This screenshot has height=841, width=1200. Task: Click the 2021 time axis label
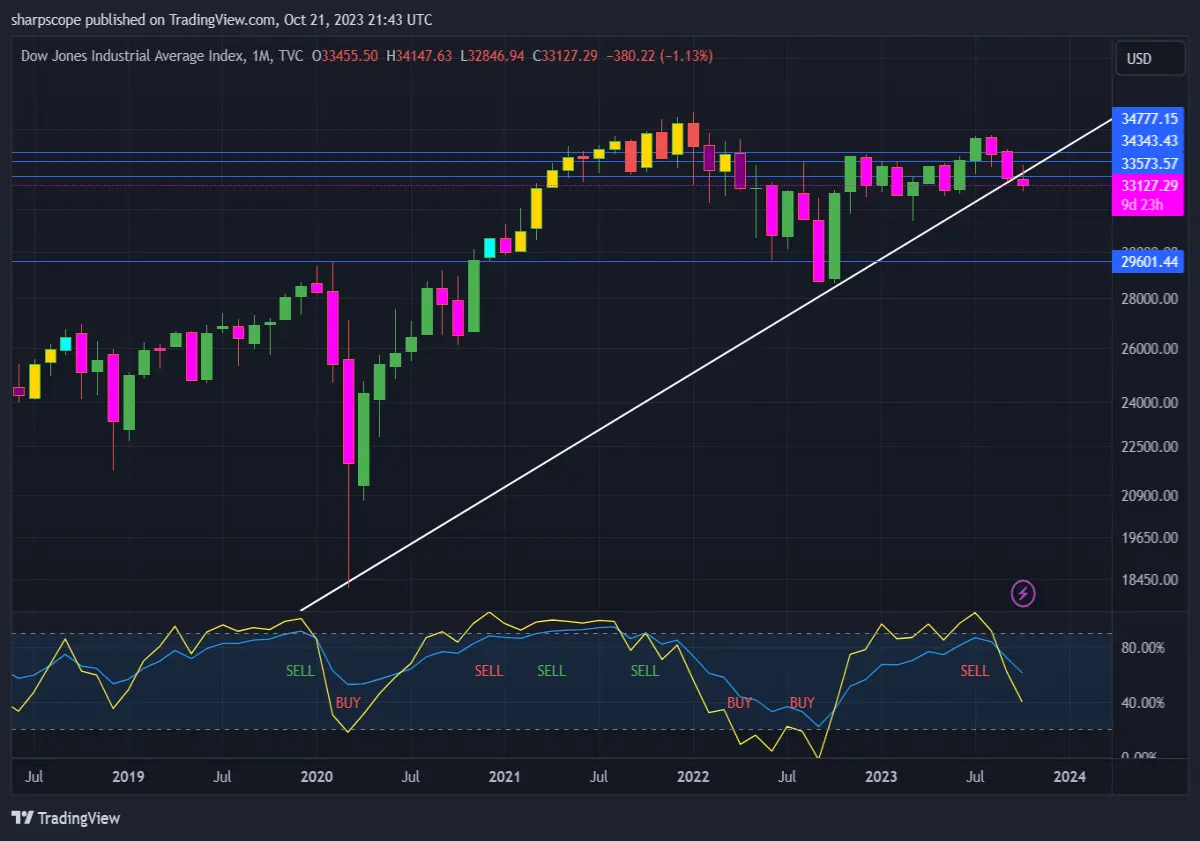[x=505, y=776]
